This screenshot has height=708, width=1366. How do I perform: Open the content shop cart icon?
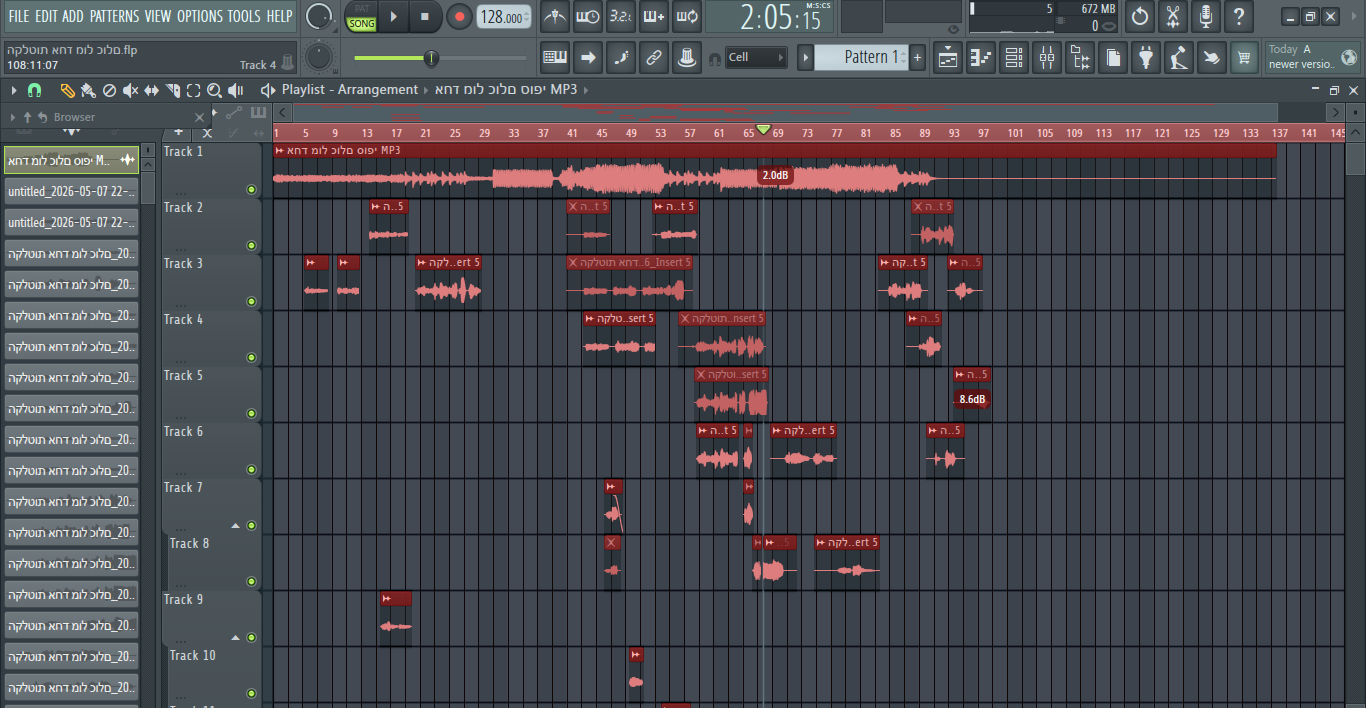coord(1245,57)
